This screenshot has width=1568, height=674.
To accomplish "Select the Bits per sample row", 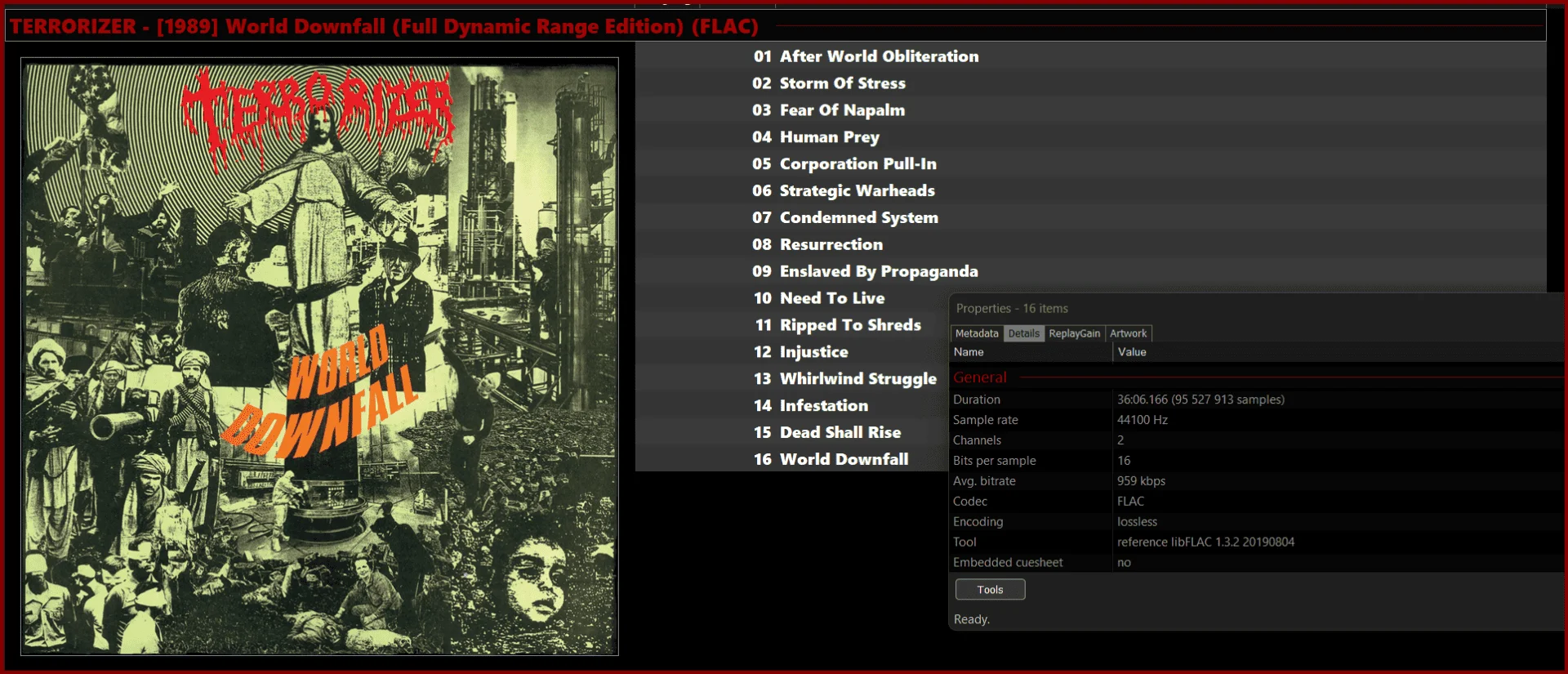I will [x=1258, y=461].
